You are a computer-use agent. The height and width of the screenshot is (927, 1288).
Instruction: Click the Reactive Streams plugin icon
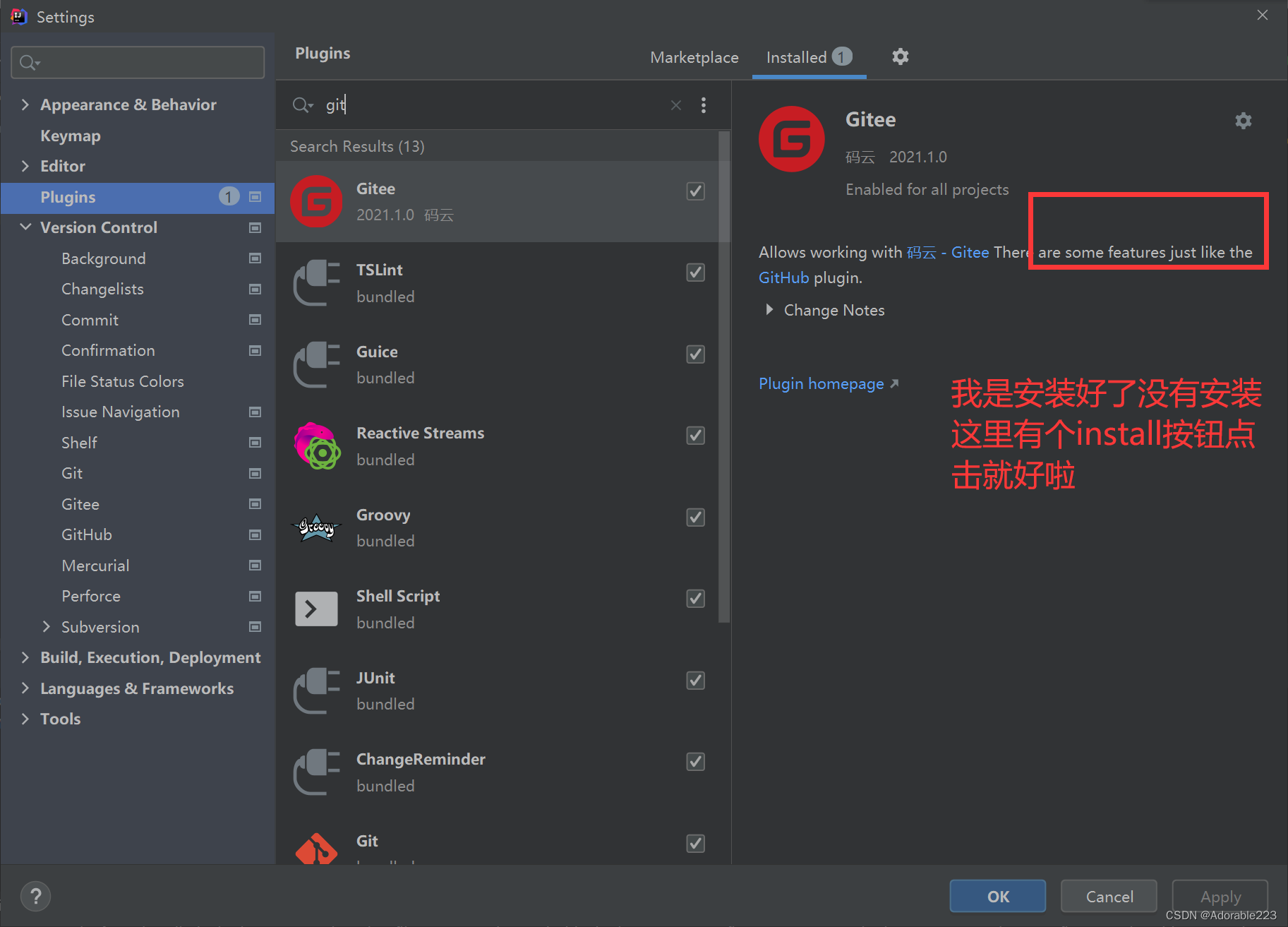[316, 446]
